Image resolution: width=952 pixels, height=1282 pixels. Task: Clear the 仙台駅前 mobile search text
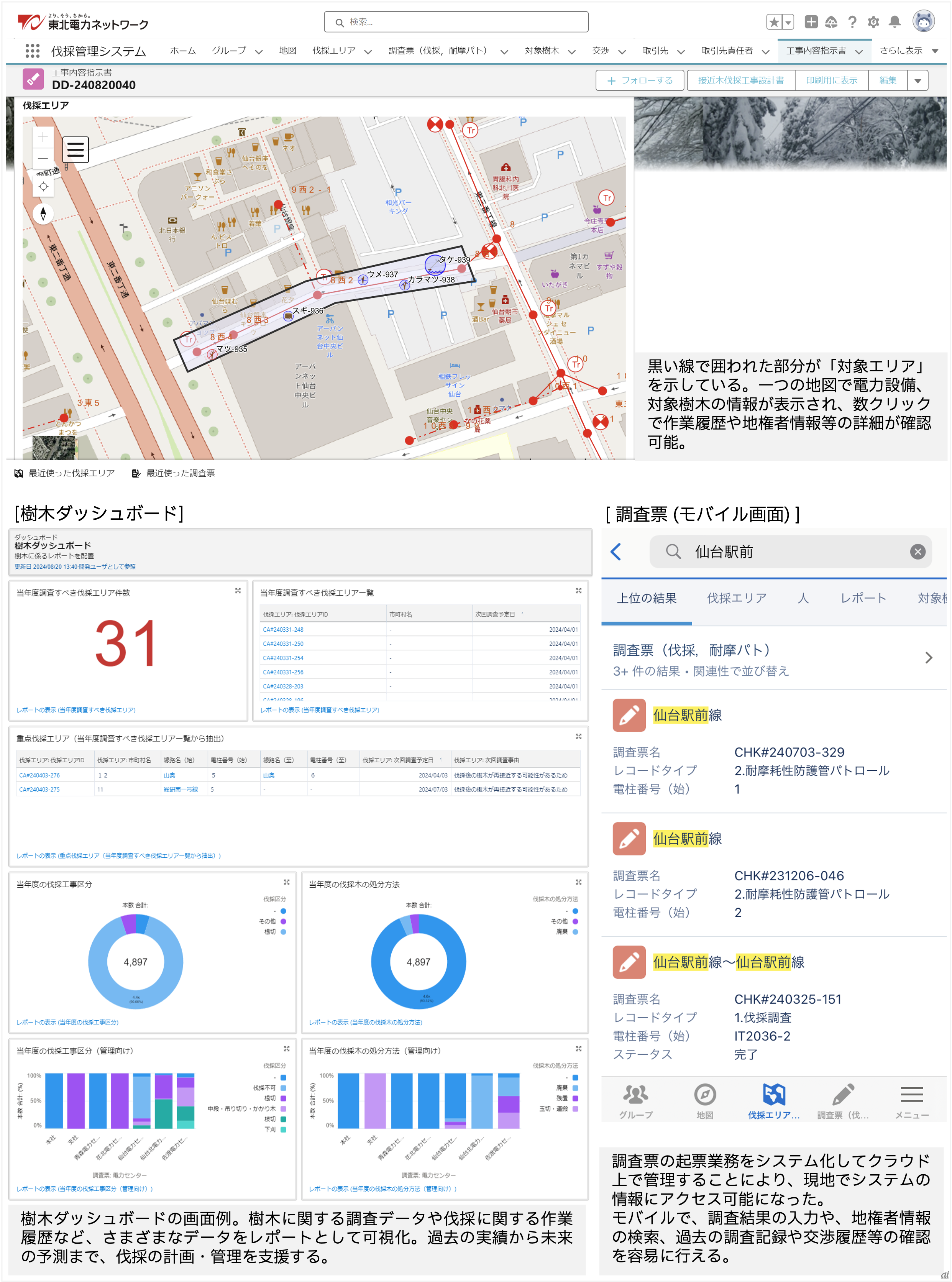(918, 552)
